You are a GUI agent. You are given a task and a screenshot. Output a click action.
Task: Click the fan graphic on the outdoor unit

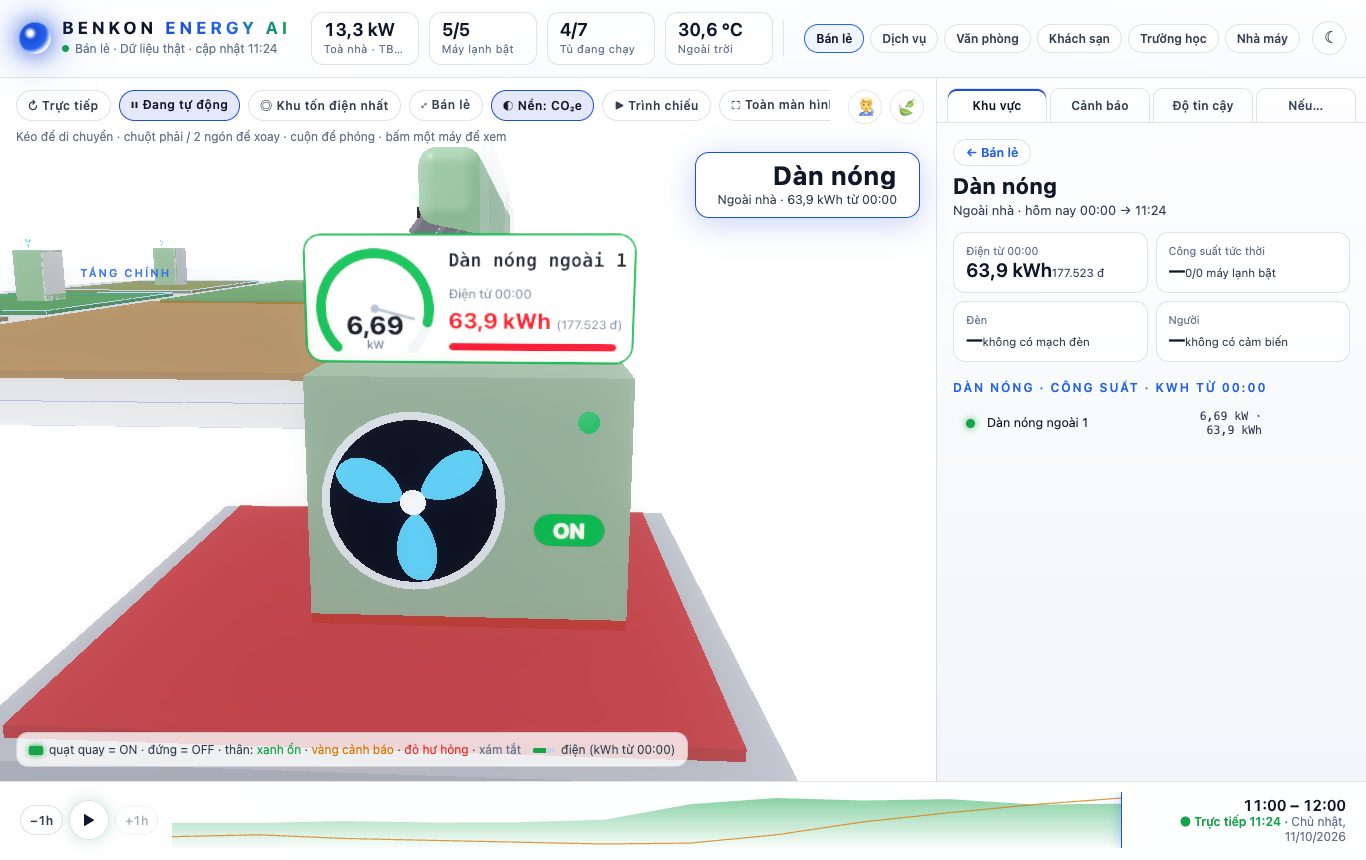pyautogui.click(x=413, y=500)
